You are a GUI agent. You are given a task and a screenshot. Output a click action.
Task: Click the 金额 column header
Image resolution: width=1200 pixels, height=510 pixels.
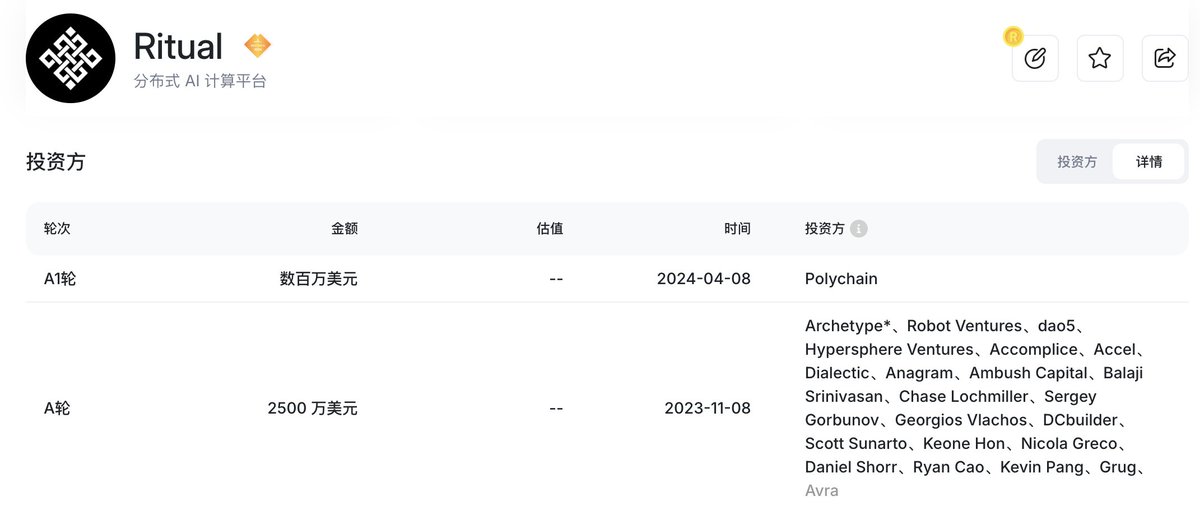pyautogui.click(x=344, y=229)
